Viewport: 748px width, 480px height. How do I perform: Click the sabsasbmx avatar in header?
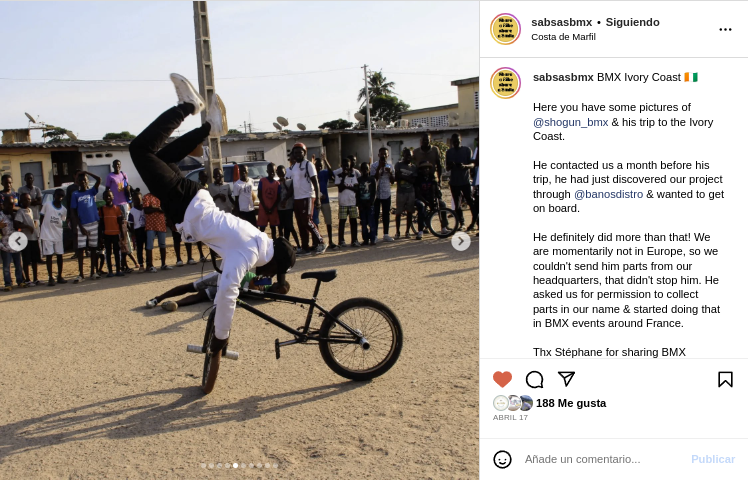[505, 29]
